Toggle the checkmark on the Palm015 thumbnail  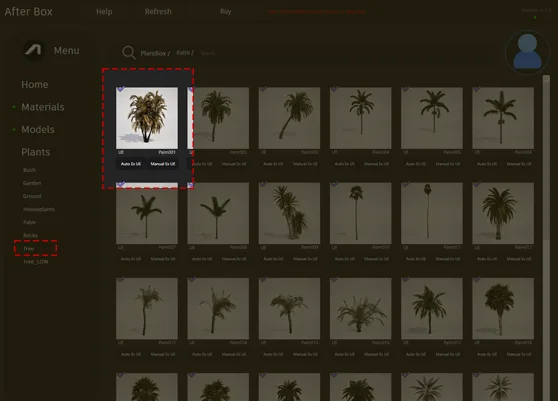[x=263, y=280]
